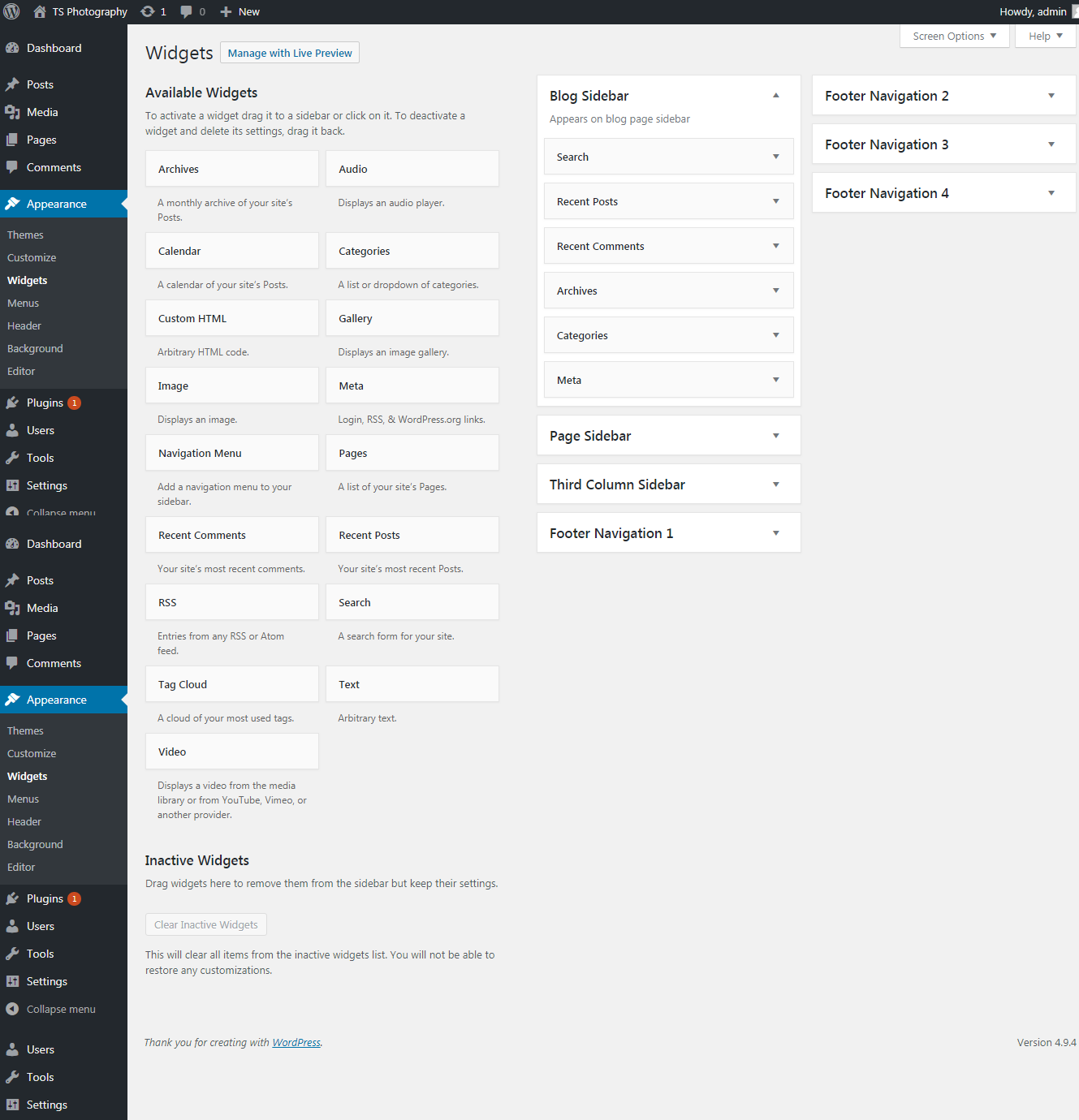Collapse the Blog Sidebar panel

pos(775,96)
